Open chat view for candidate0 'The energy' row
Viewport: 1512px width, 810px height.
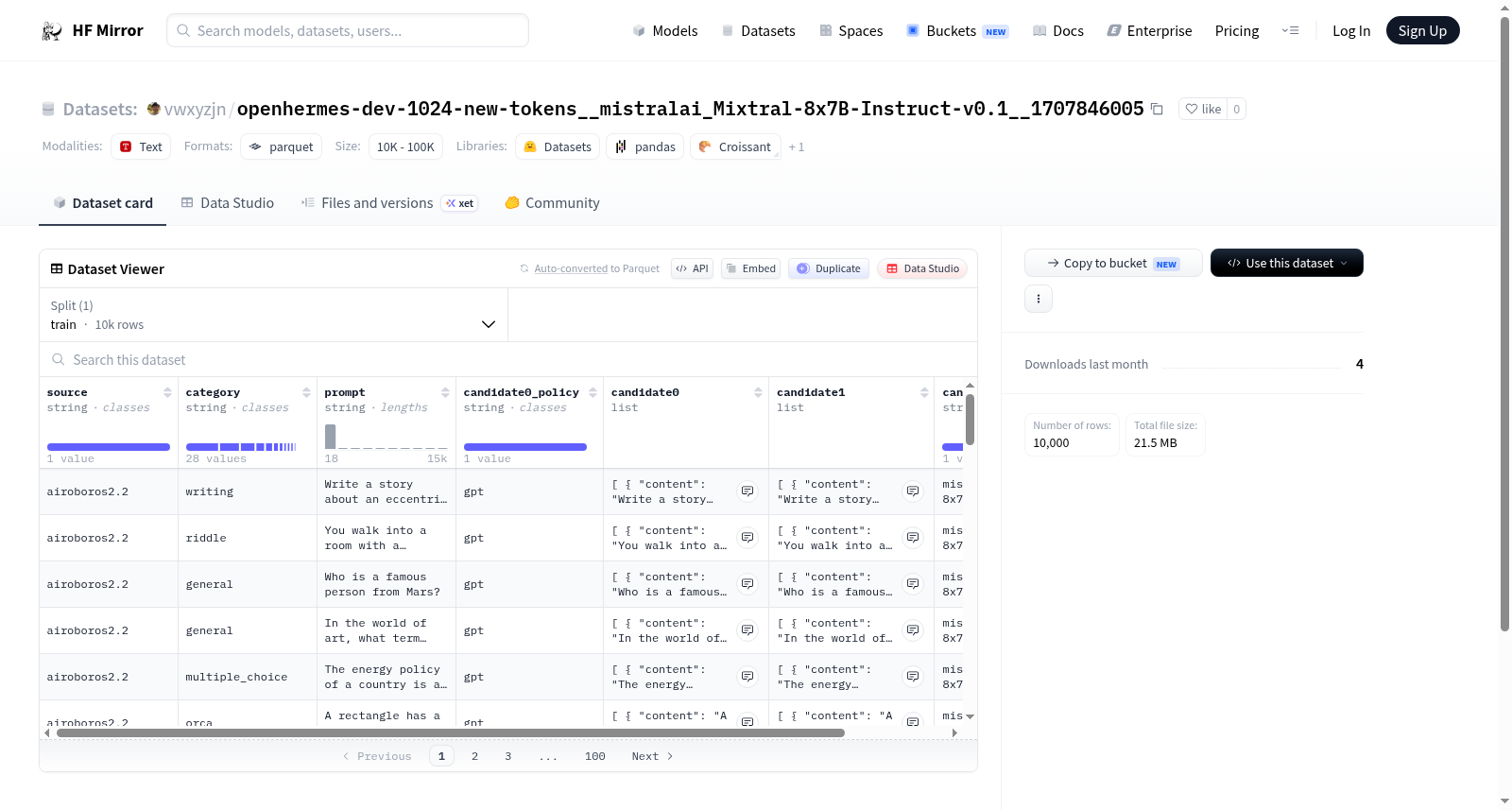pyautogui.click(x=747, y=677)
